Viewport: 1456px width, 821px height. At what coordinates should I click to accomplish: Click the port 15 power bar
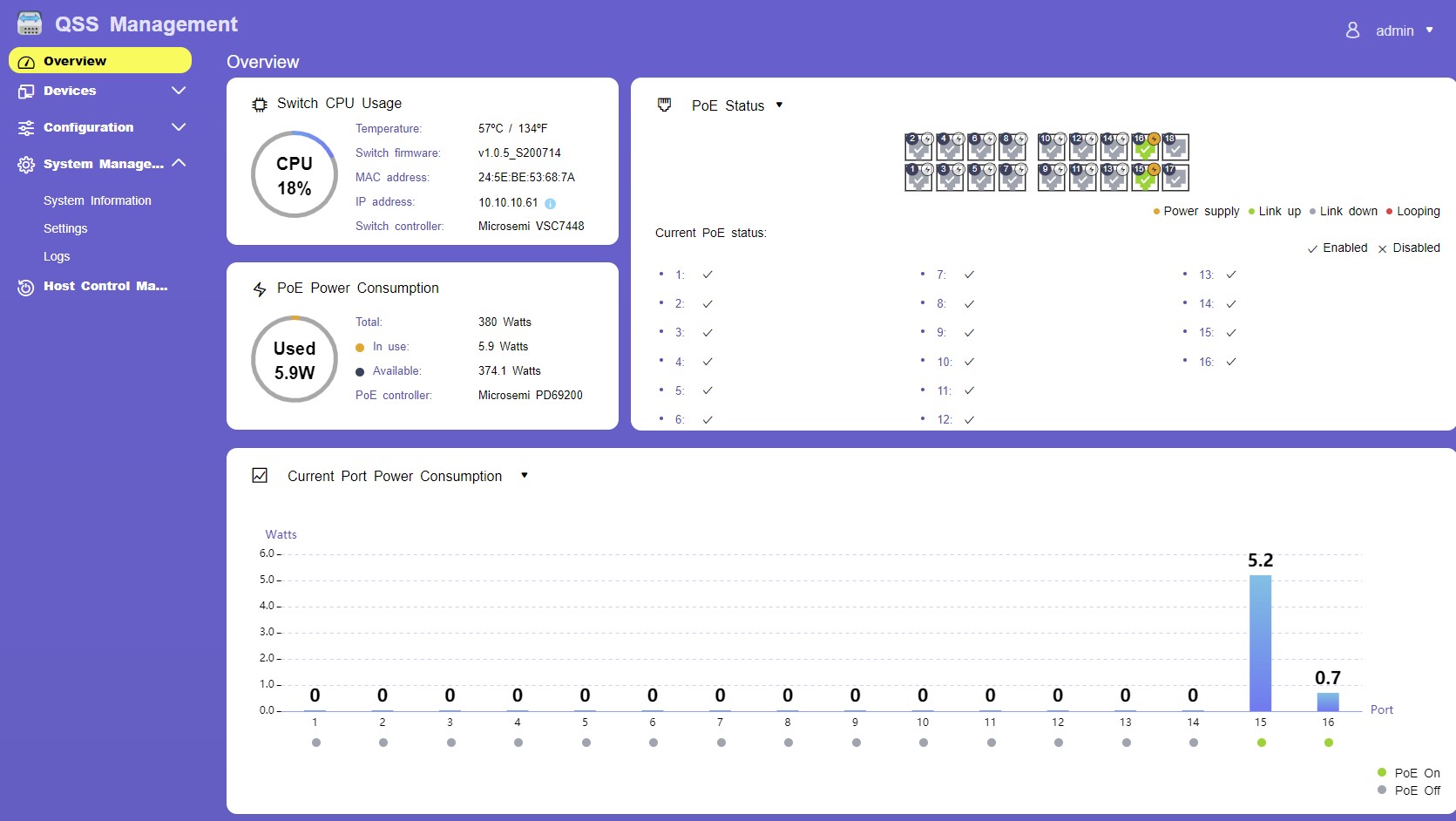pos(1260,643)
